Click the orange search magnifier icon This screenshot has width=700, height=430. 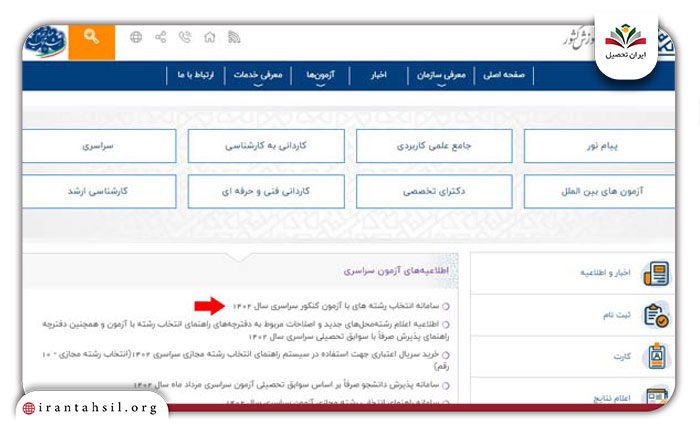tap(92, 37)
